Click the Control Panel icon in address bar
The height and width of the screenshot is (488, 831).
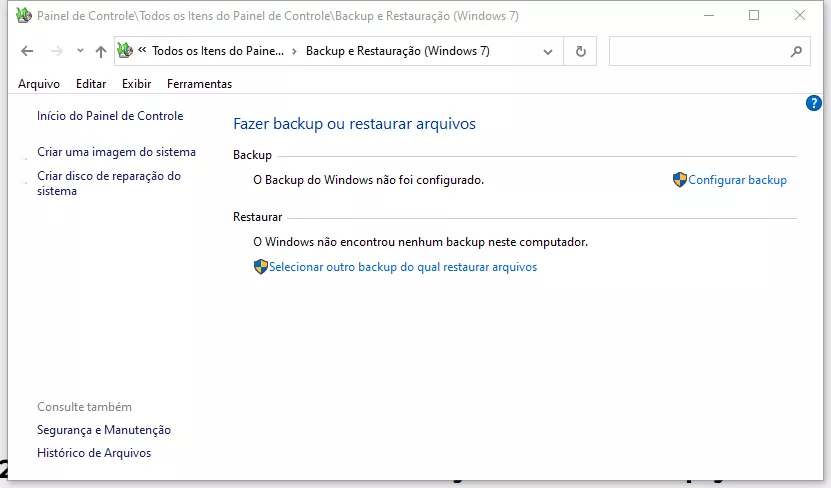125,51
